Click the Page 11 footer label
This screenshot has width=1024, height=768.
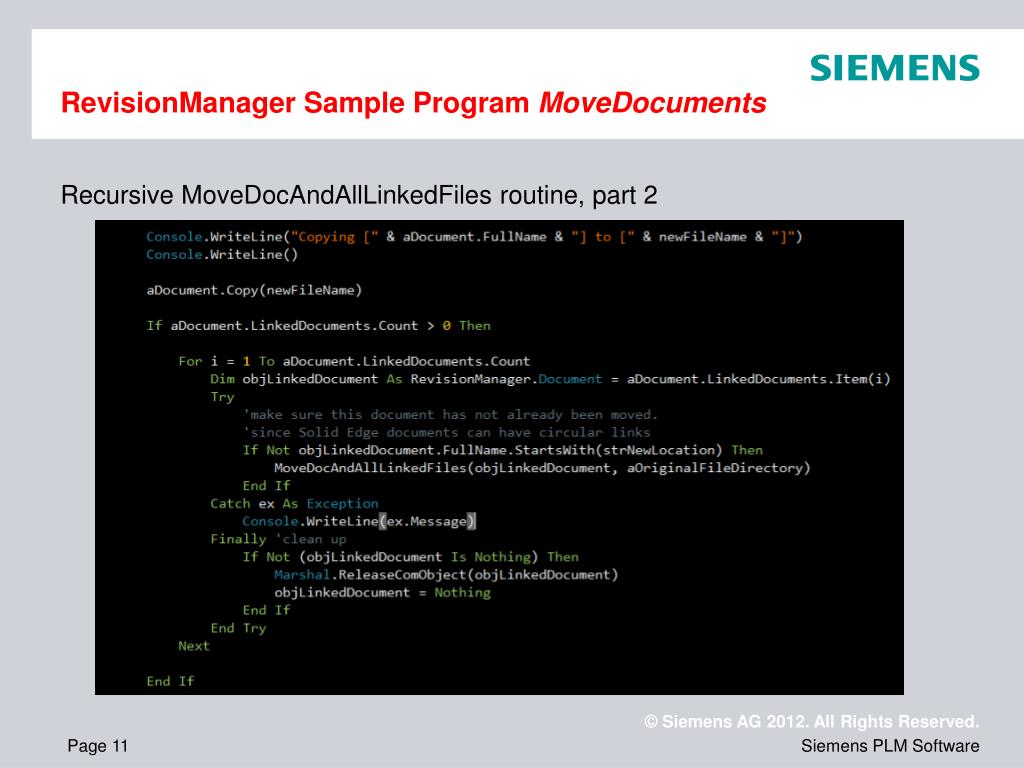[98, 746]
